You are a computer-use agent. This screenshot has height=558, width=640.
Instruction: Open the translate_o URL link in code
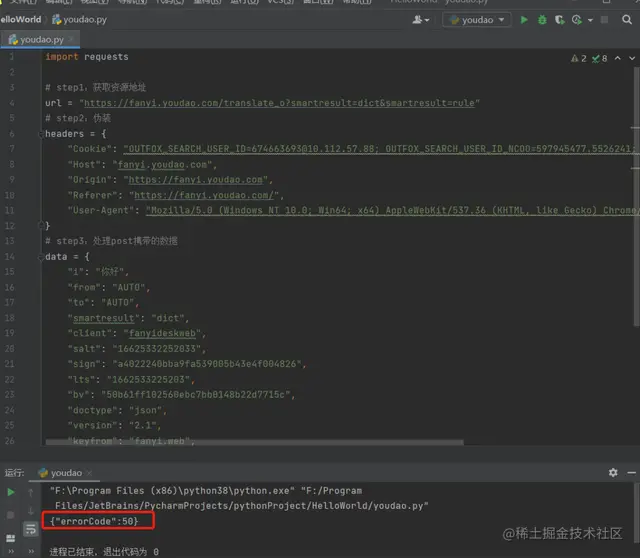(280, 103)
